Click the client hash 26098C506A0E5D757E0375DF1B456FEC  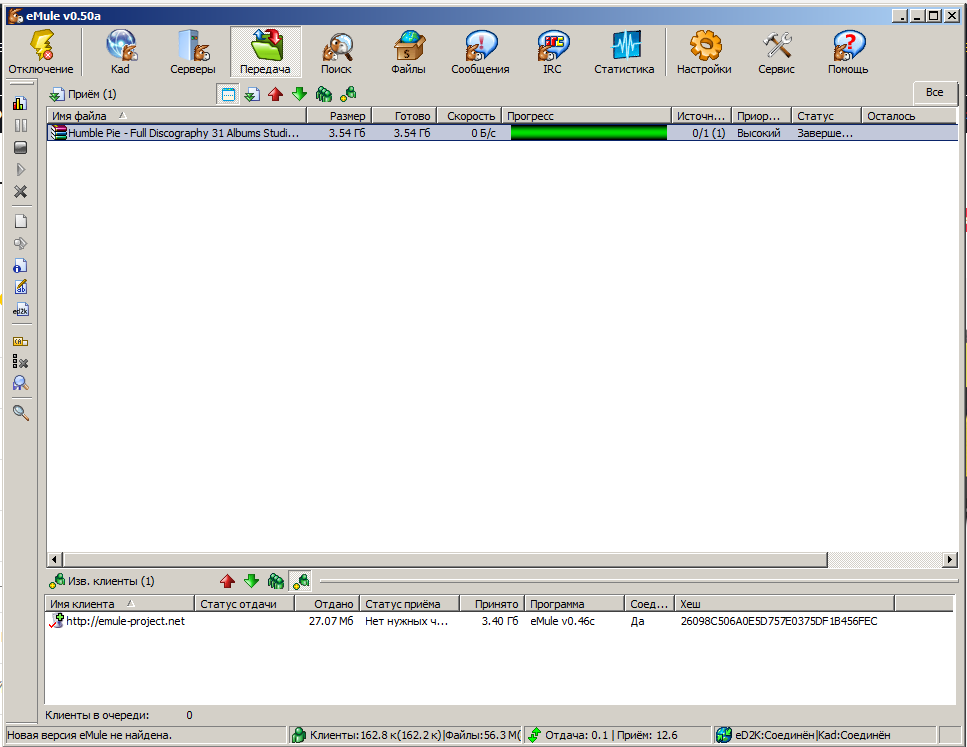tap(779, 621)
